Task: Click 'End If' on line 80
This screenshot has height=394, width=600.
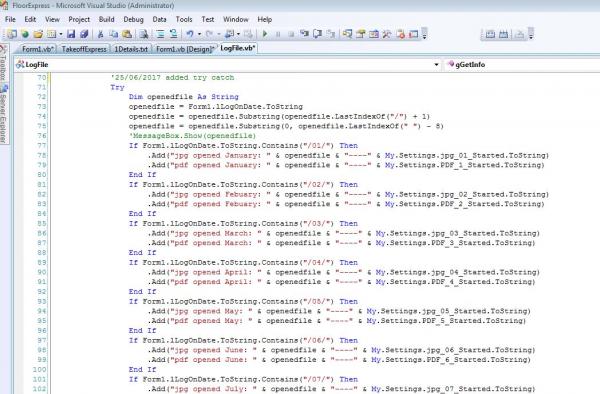Action: pyautogui.click(x=142, y=175)
